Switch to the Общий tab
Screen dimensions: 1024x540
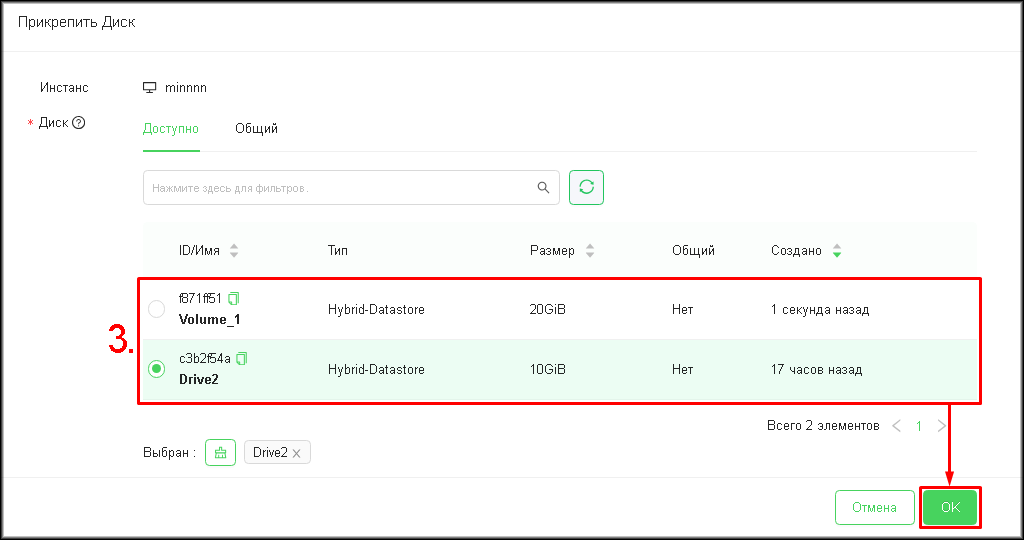pos(256,129)
